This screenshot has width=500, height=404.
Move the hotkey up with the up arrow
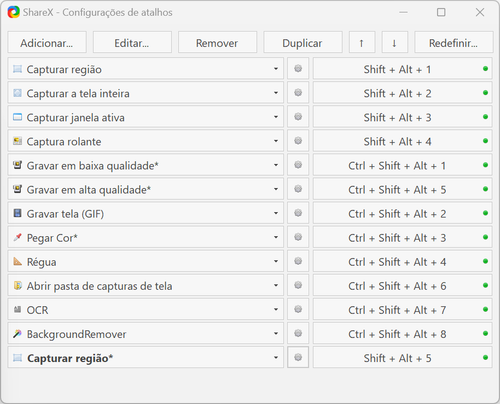pos(362,42)
